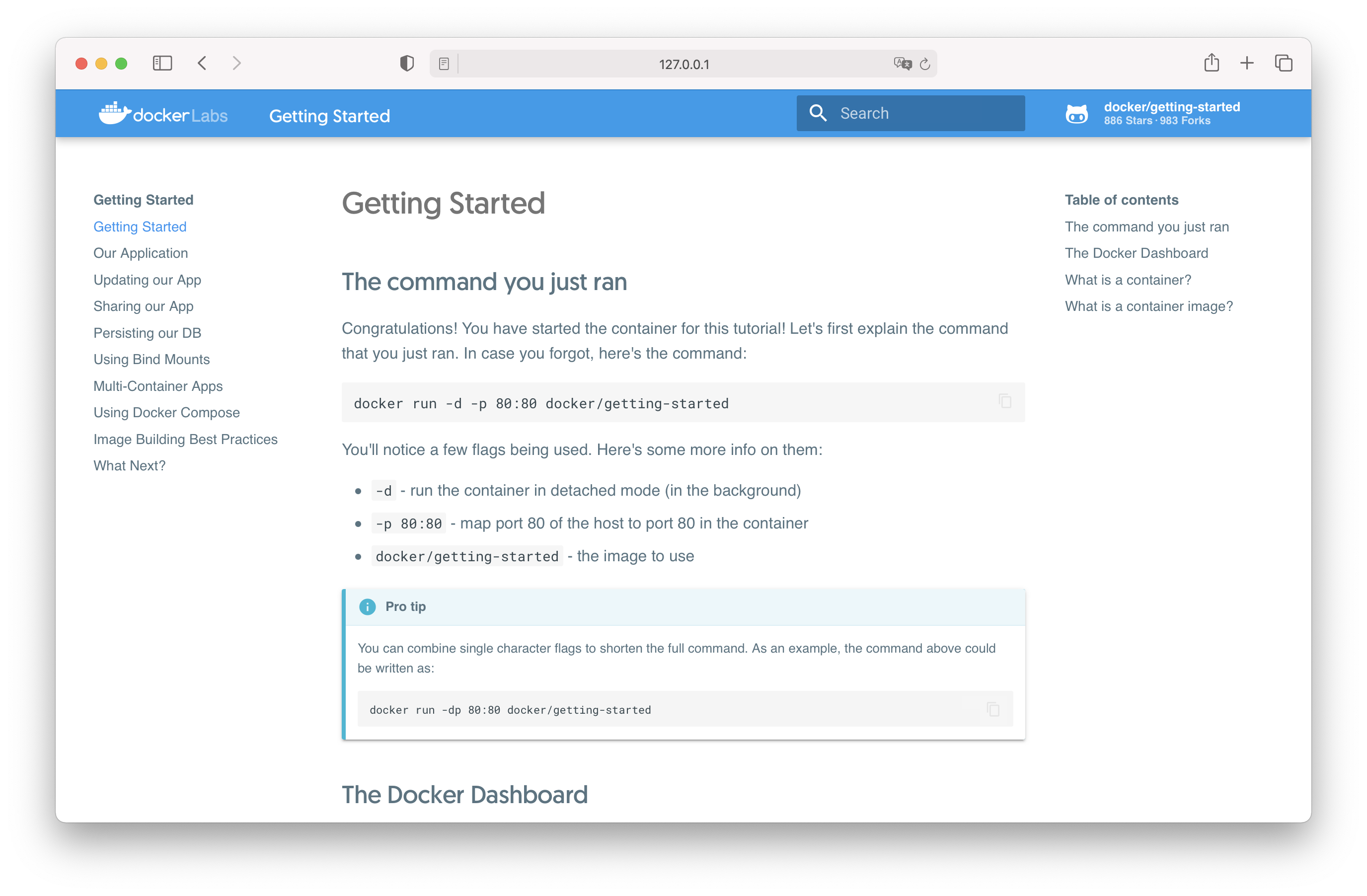Toggle the translation option in address bar

pyautogui.click(x=902, y=63)
